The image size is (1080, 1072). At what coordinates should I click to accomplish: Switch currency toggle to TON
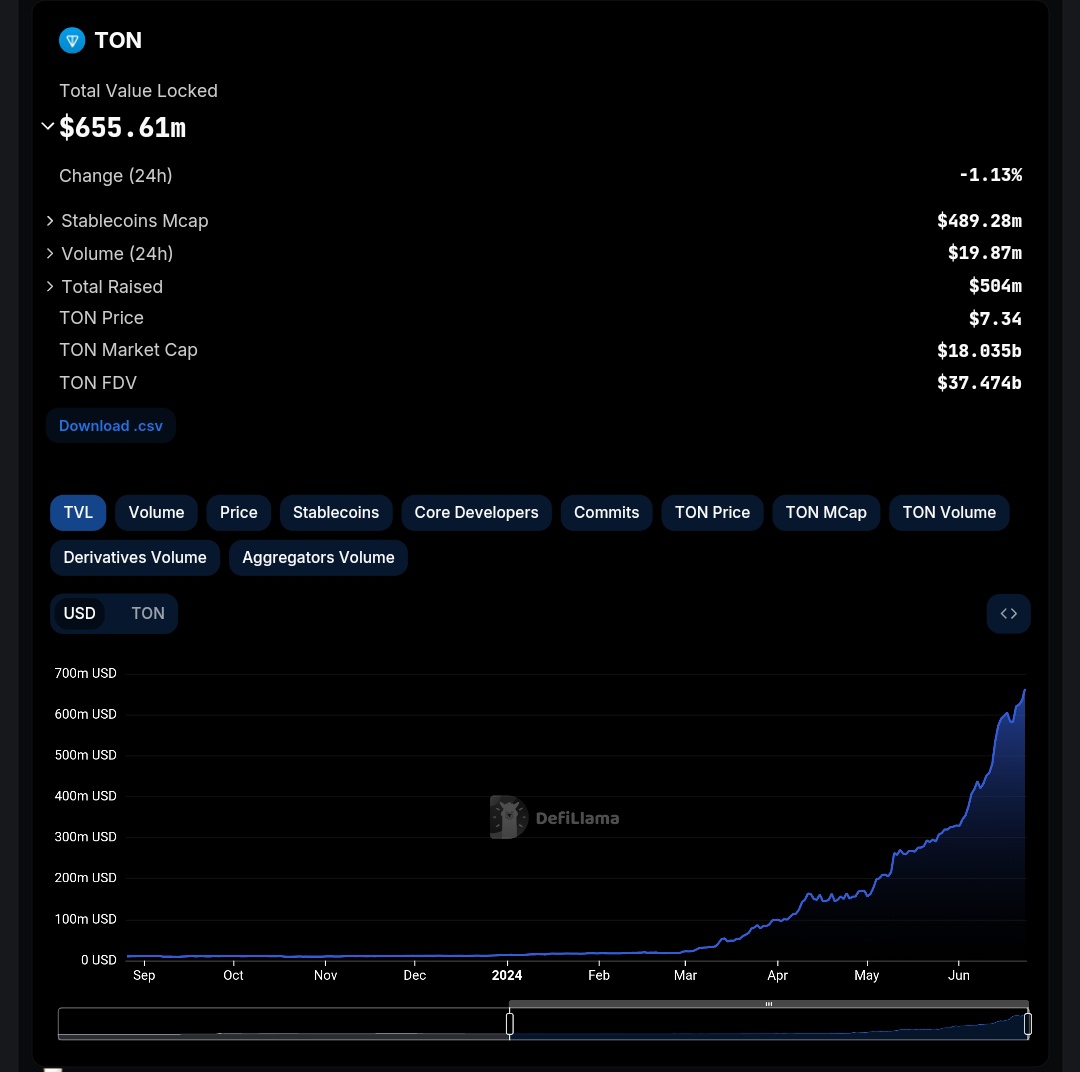pos(147,613)
